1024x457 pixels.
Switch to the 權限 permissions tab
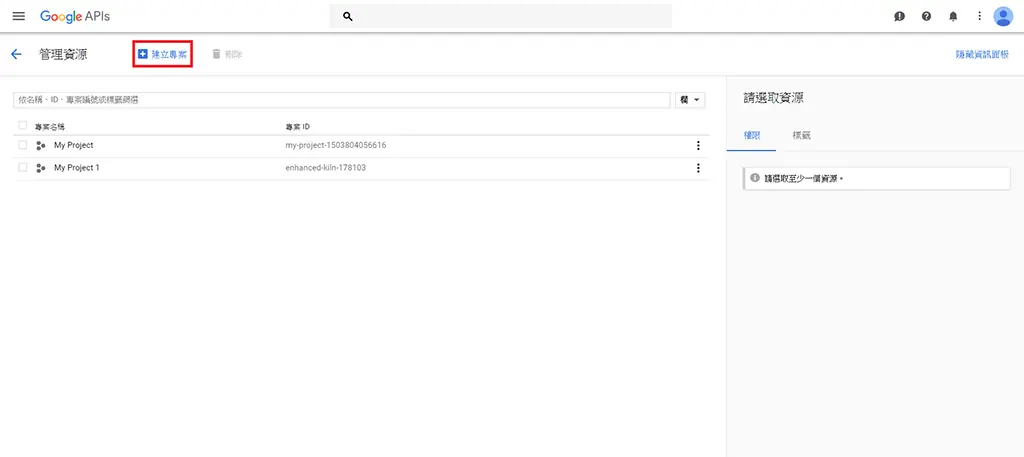[x=750, y=136]
